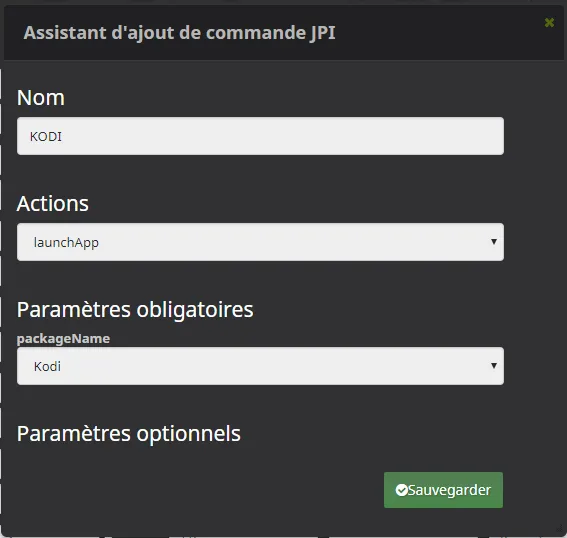Click the Paramètres optionnels heading
The width and height of the screenshot is (567, 538).
[128, 434]
